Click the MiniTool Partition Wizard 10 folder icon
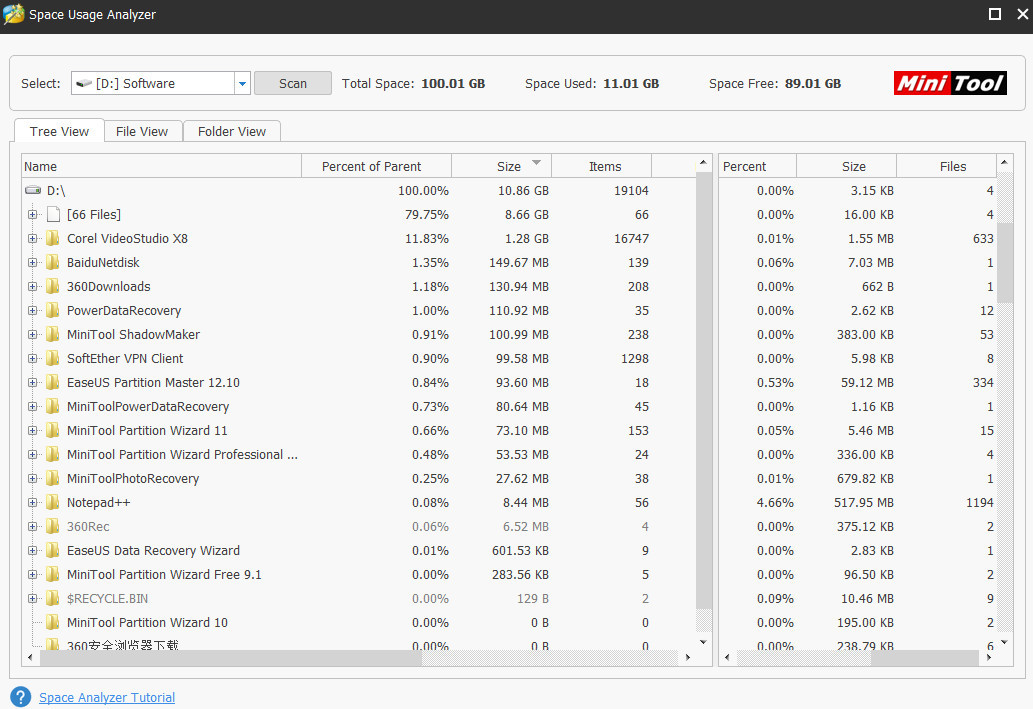 [x=53, y=623]
